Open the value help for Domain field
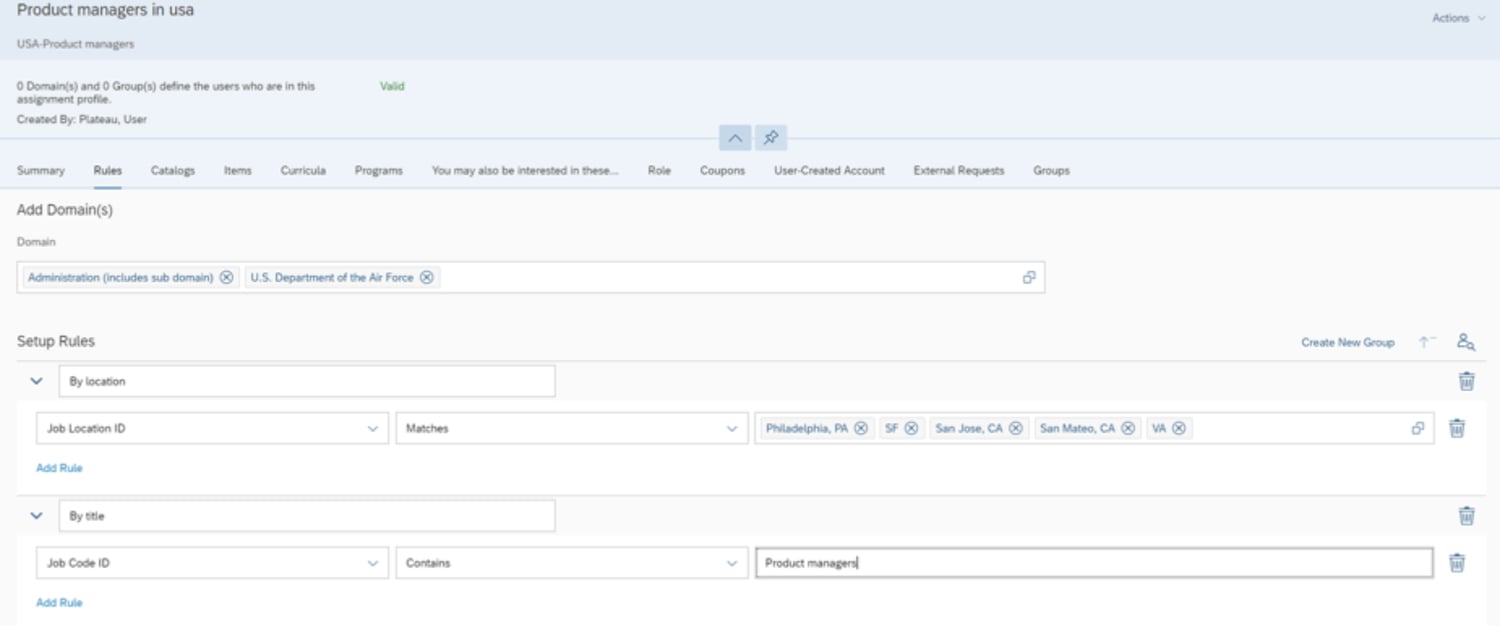 tap(1029, 278)
